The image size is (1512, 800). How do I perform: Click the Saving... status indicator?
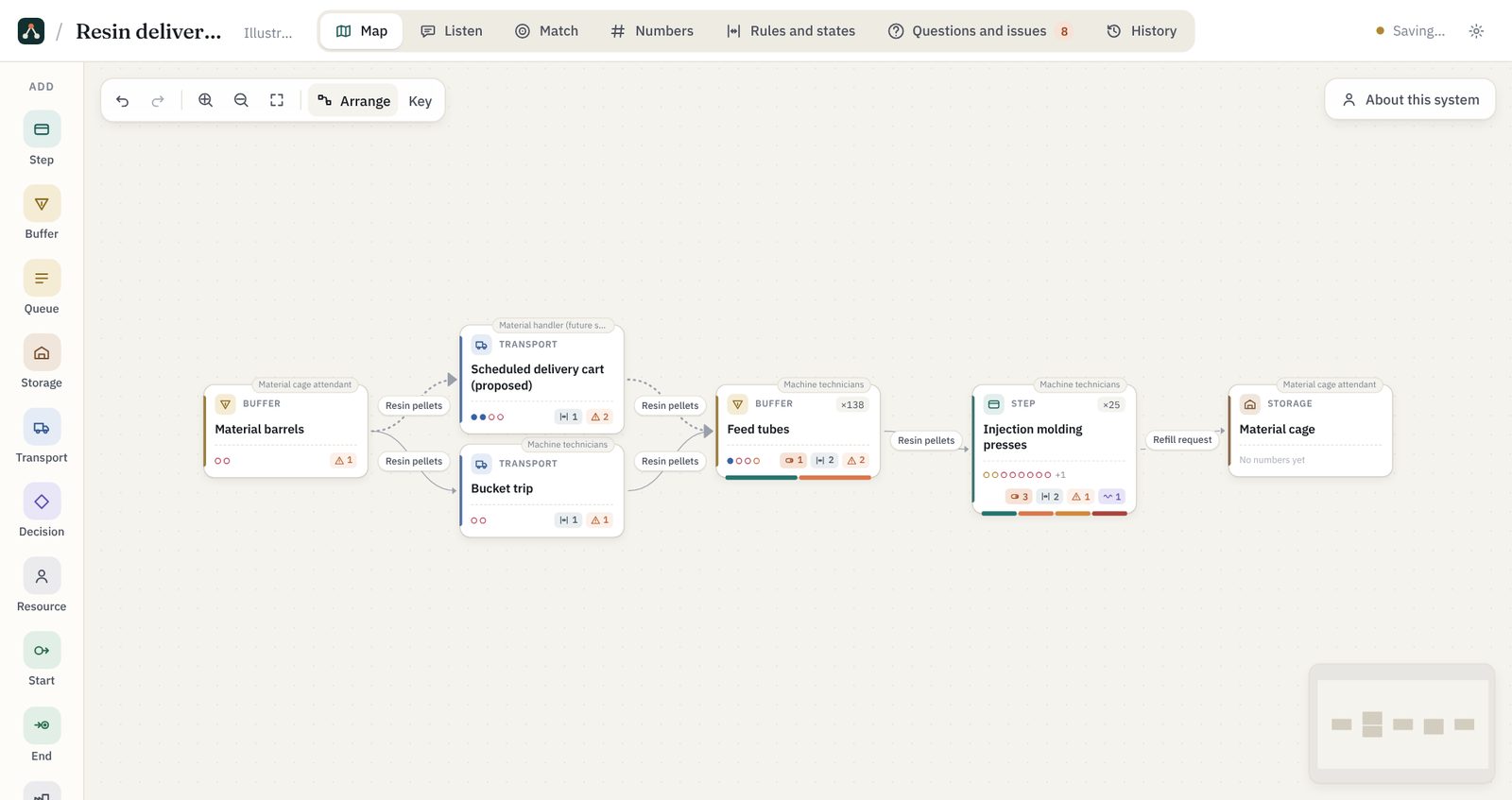pos(1410,31)
